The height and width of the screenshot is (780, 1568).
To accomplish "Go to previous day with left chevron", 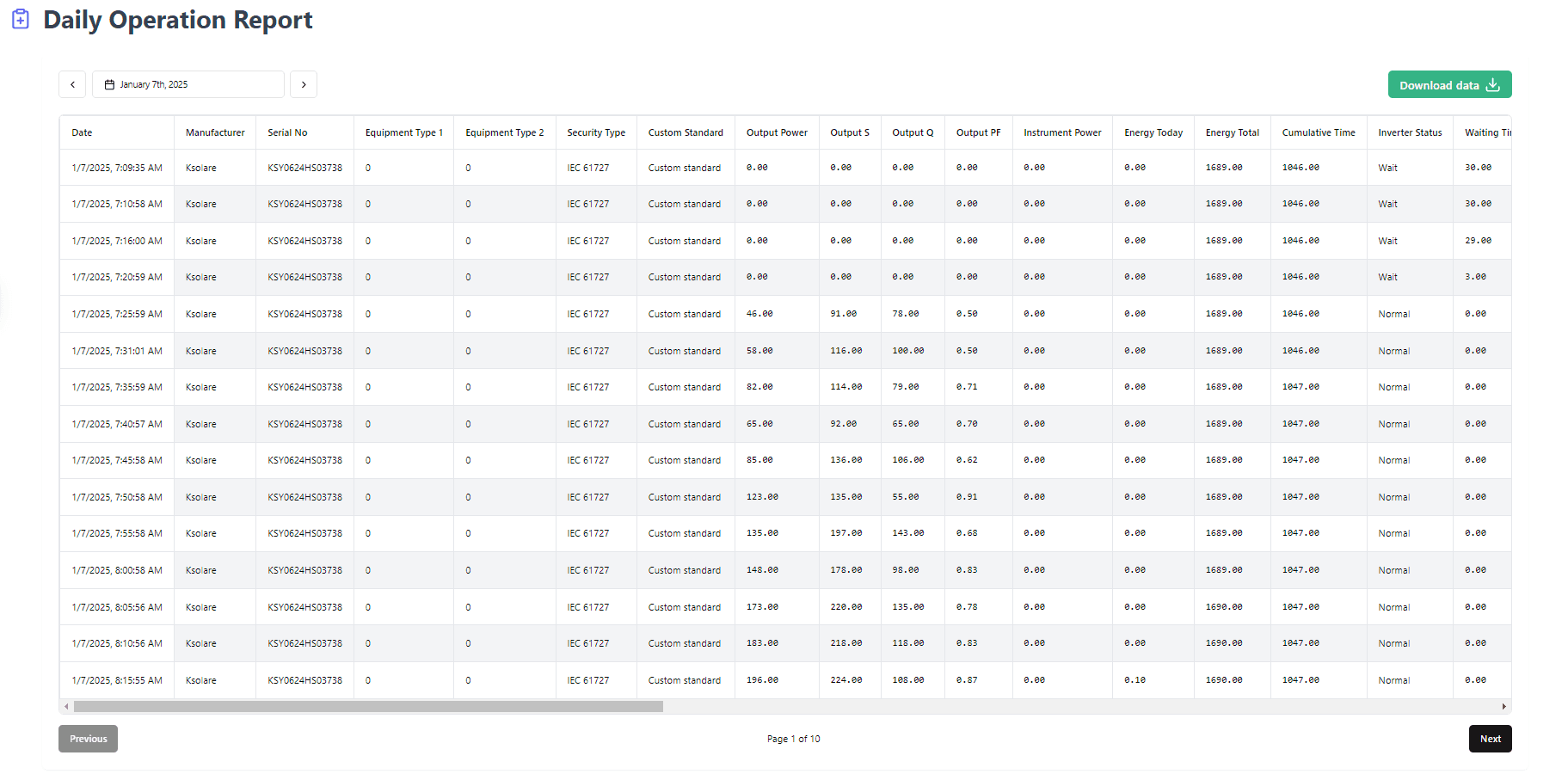I will pyautogui.click(x=72, y=84).
